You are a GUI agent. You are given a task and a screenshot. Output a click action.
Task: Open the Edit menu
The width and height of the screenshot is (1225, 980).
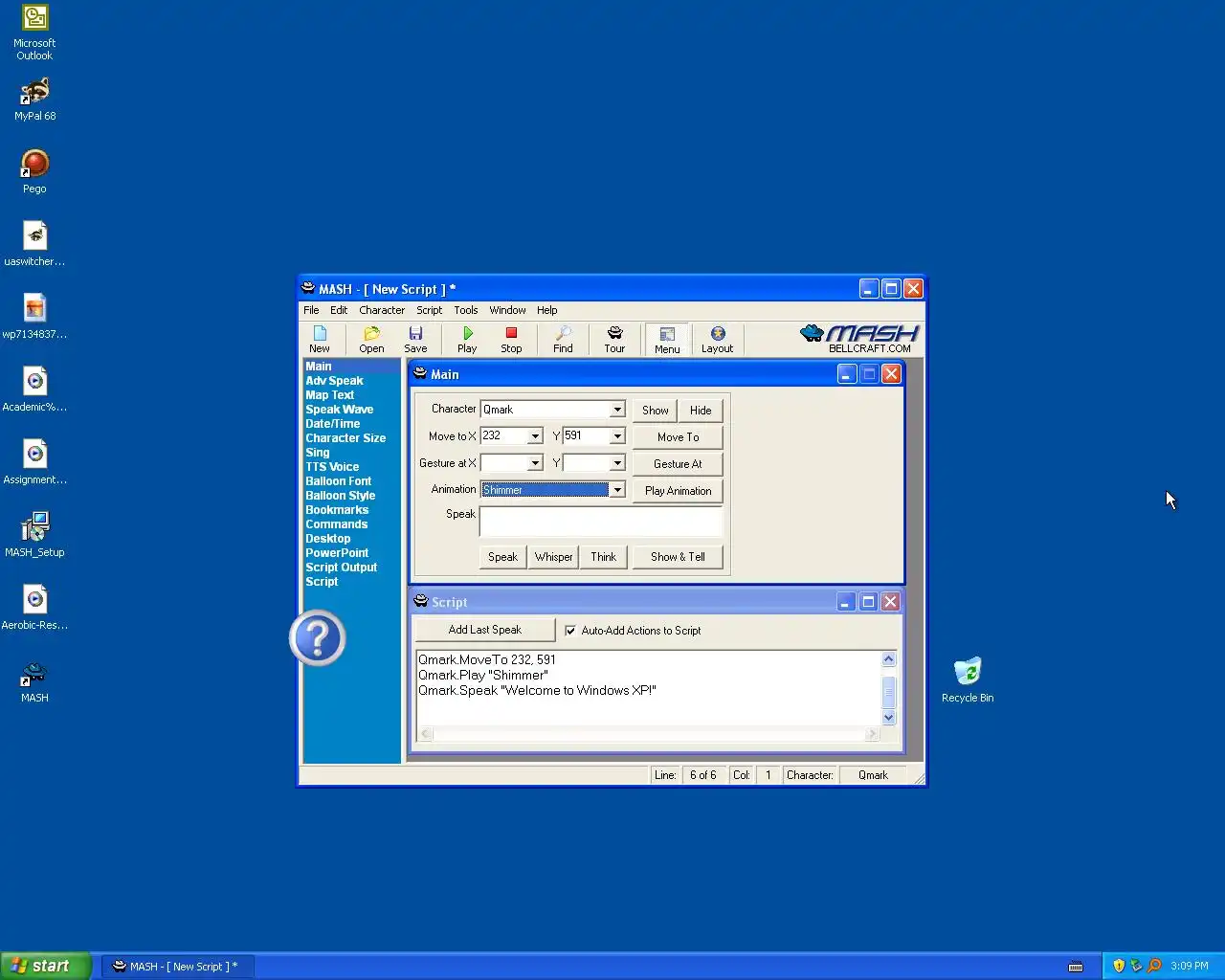click(339, 310)
